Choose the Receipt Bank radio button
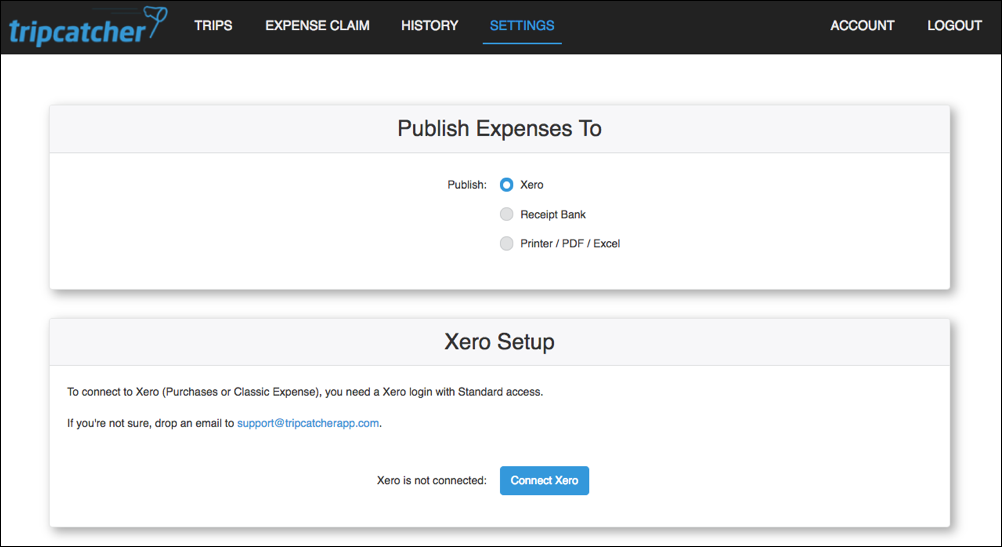Image resolution: width=1002 pixels, height=547 pixels. (506, 214)
